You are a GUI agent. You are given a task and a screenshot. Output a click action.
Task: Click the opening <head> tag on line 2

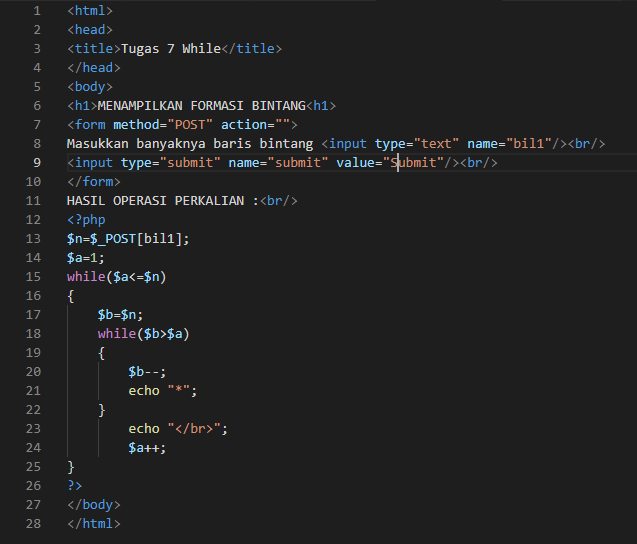coord(90,30)
